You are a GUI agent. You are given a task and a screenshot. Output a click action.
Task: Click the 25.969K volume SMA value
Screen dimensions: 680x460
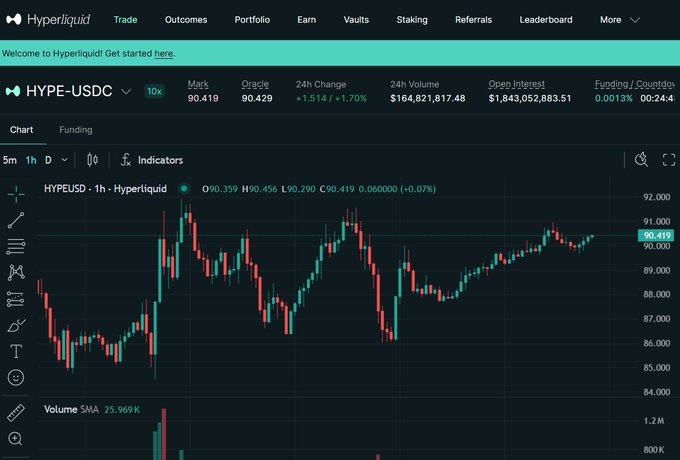[122, 410]
